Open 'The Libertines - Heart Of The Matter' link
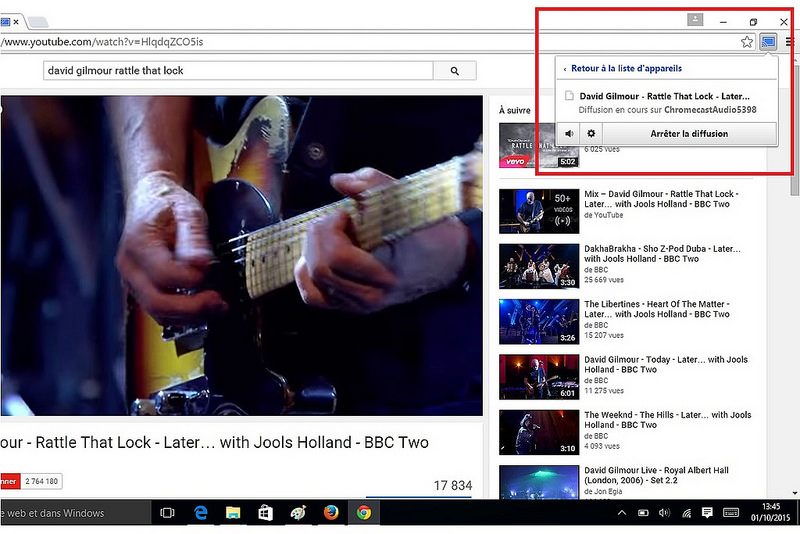 tap(656, 309)
